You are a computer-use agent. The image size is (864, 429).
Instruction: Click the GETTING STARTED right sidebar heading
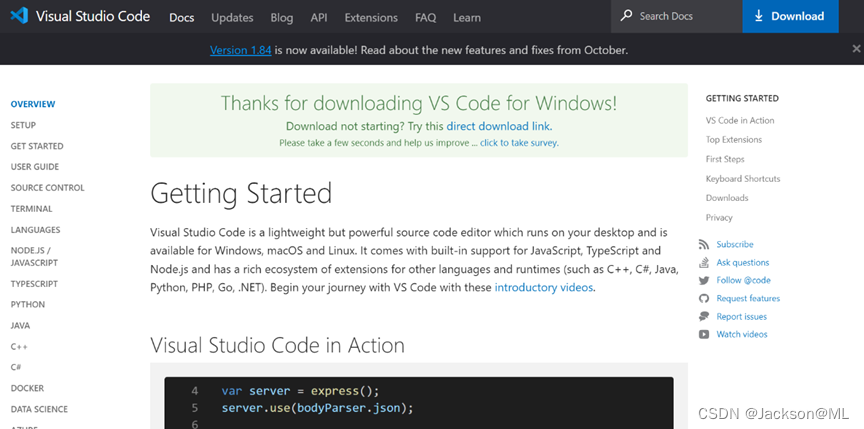742,99
